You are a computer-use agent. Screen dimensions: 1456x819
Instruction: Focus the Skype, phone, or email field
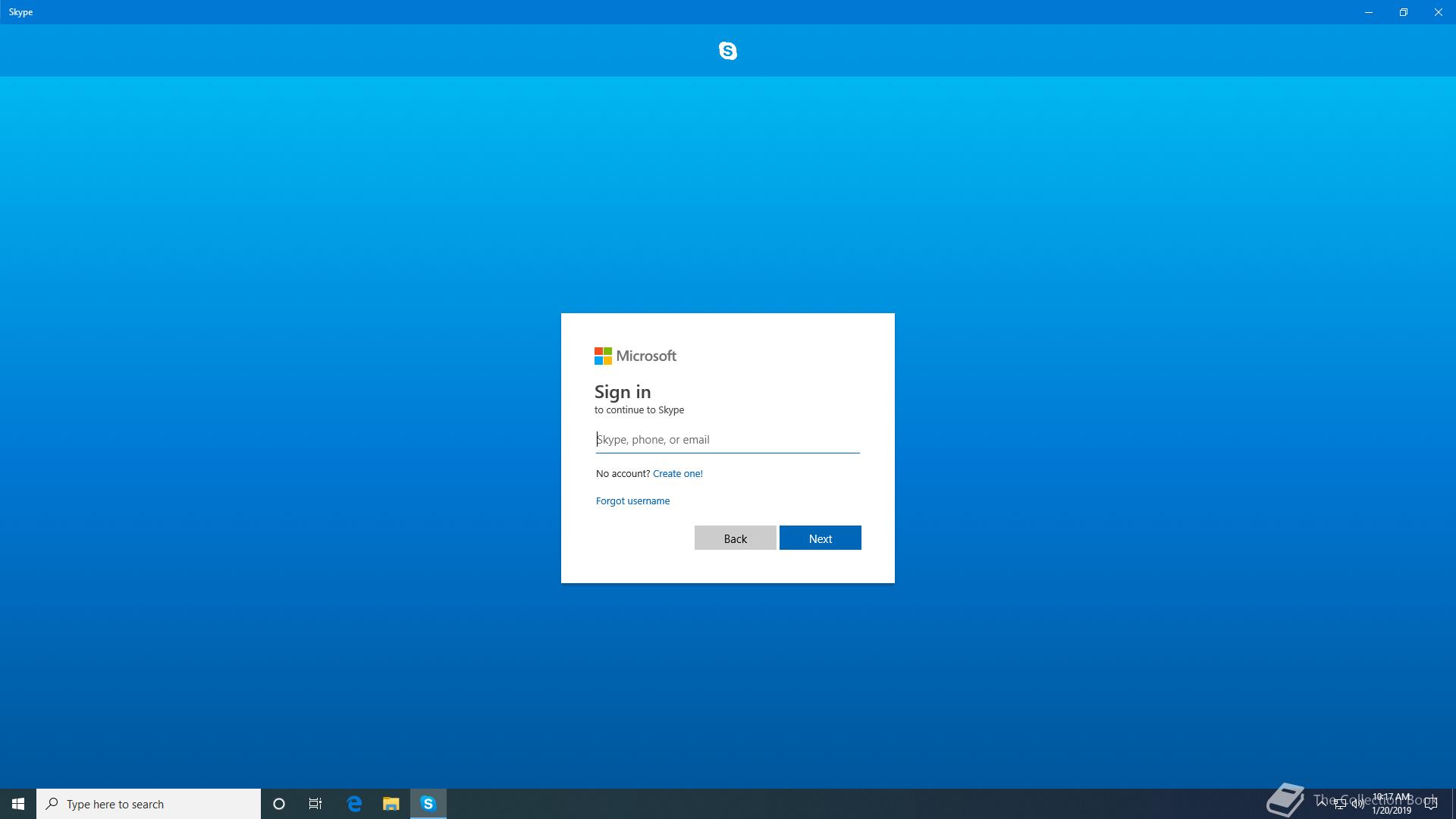727,440
